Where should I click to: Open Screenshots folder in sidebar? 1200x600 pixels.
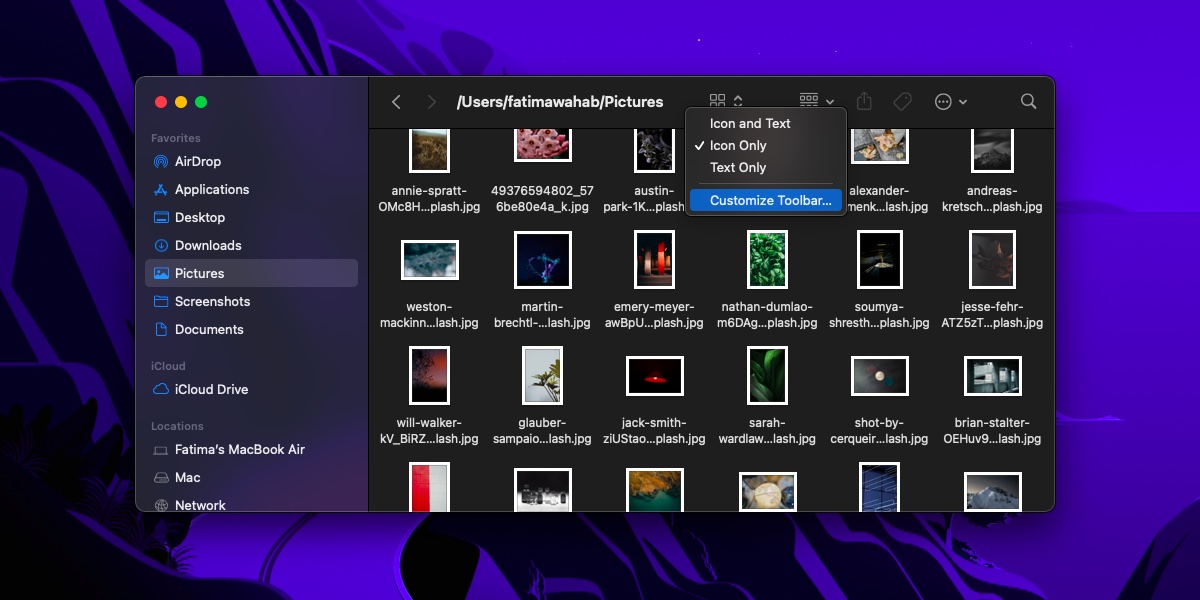[251, 301]
